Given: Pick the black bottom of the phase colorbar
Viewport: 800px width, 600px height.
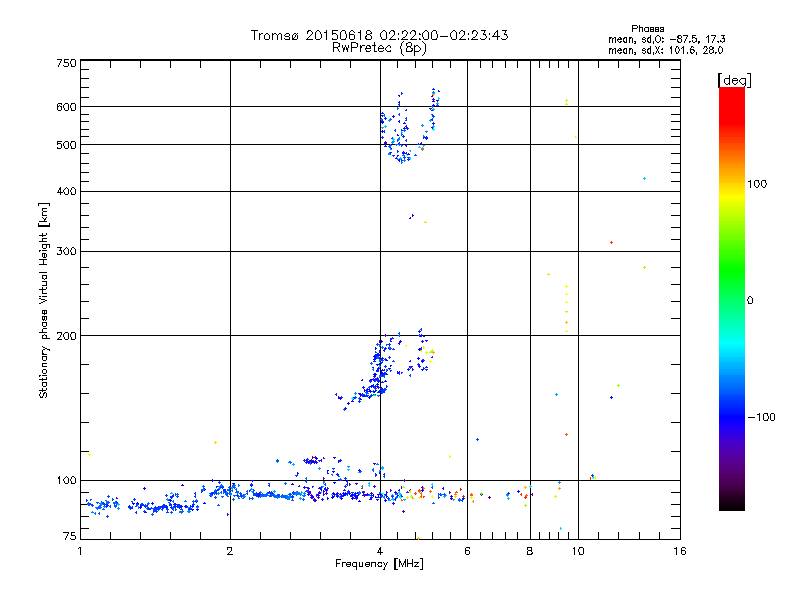Looking at the screenshot, I should [732, 504].
